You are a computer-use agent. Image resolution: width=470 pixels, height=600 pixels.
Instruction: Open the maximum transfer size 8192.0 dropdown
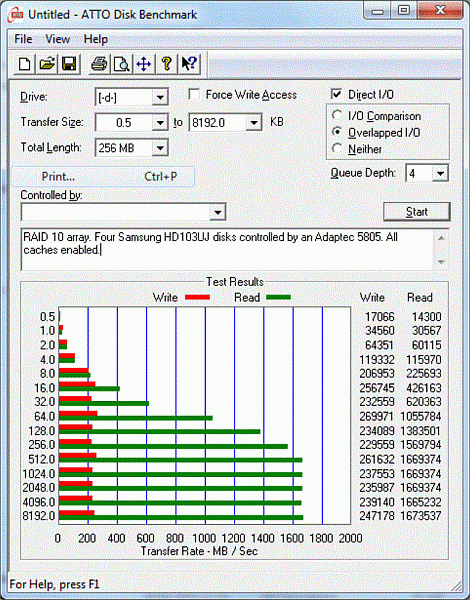[x=253, y=123]
